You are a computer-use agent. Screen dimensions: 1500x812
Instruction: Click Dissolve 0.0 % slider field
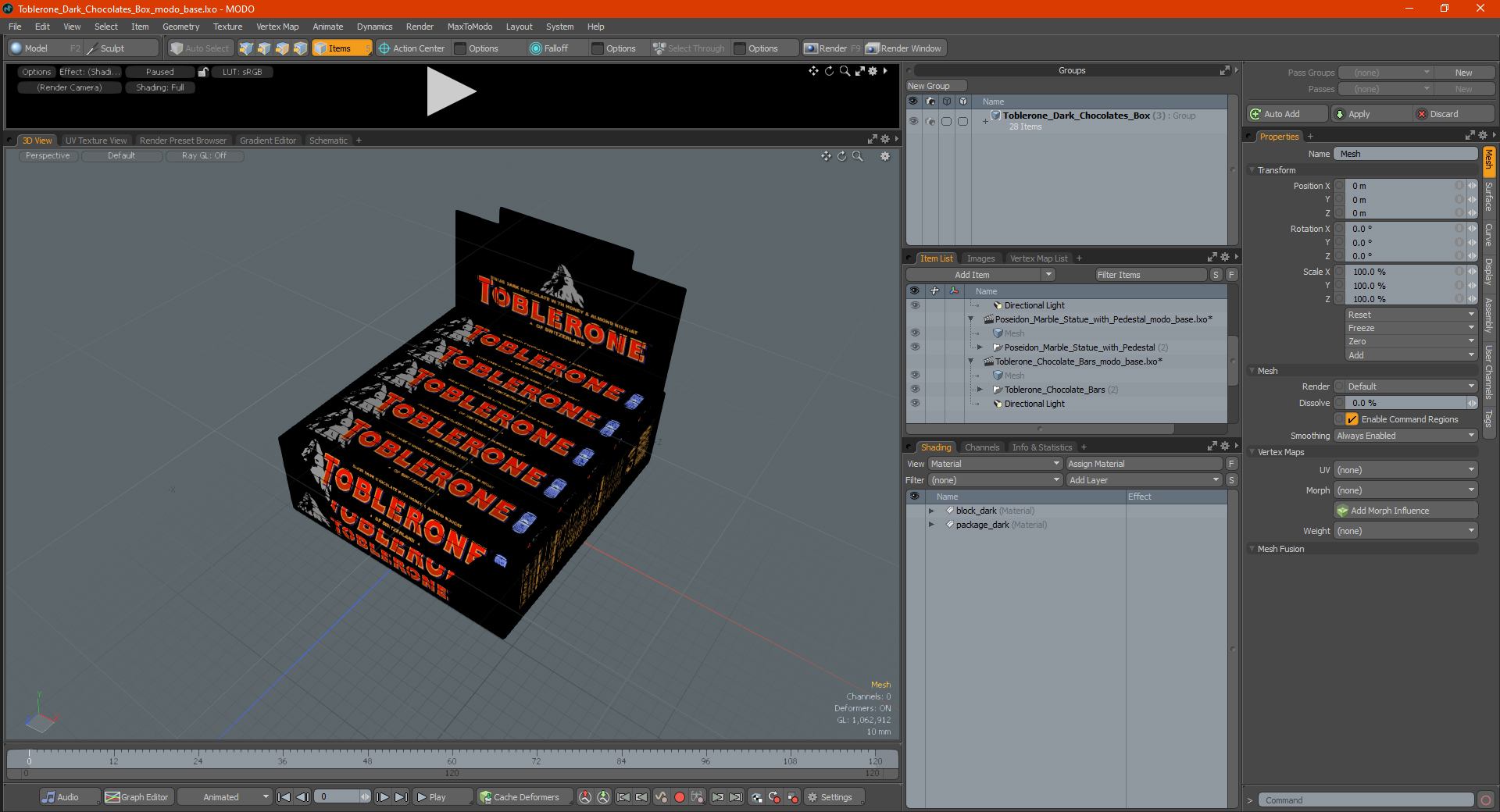[1405, 403]
